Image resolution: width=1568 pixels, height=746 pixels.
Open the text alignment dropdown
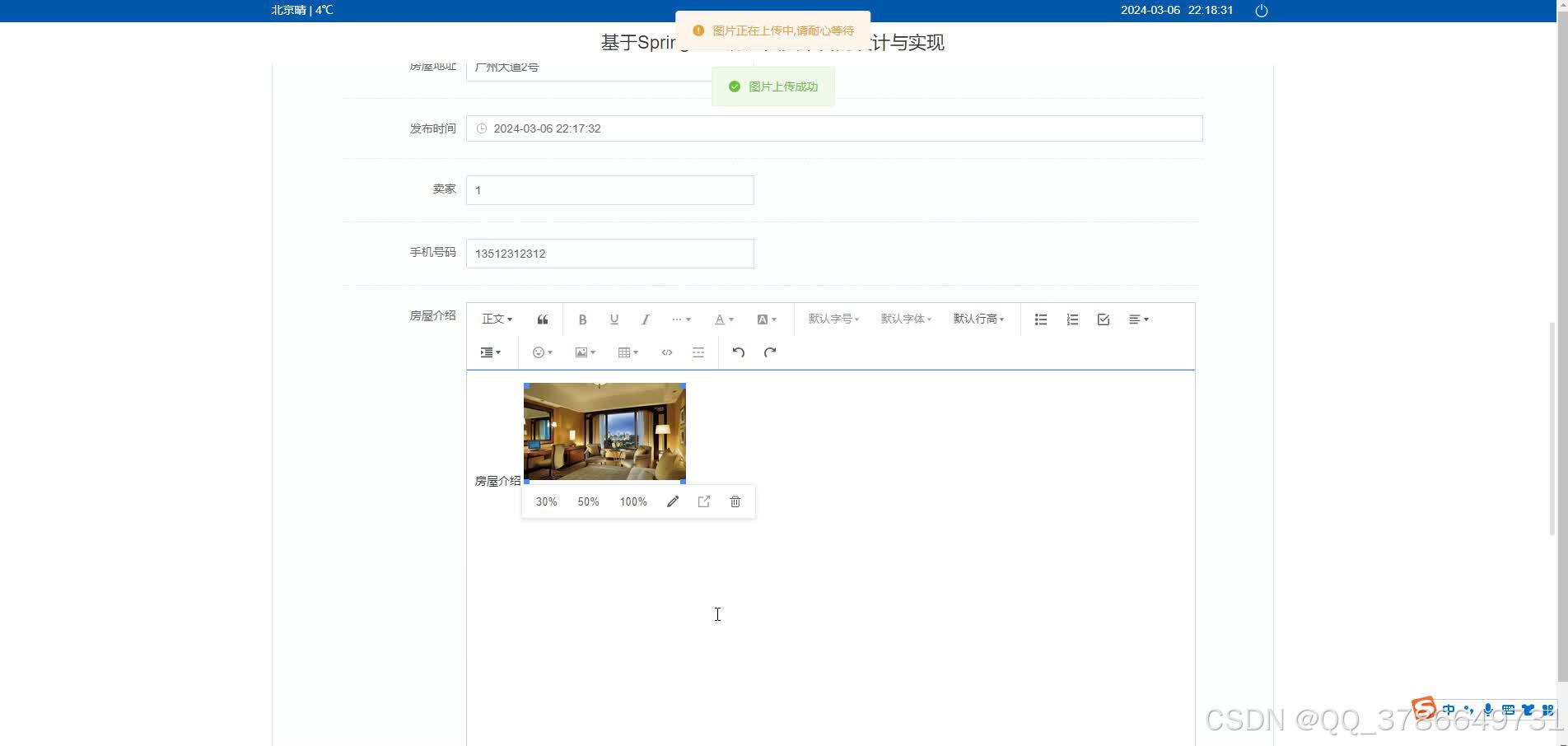point(1138,319)
